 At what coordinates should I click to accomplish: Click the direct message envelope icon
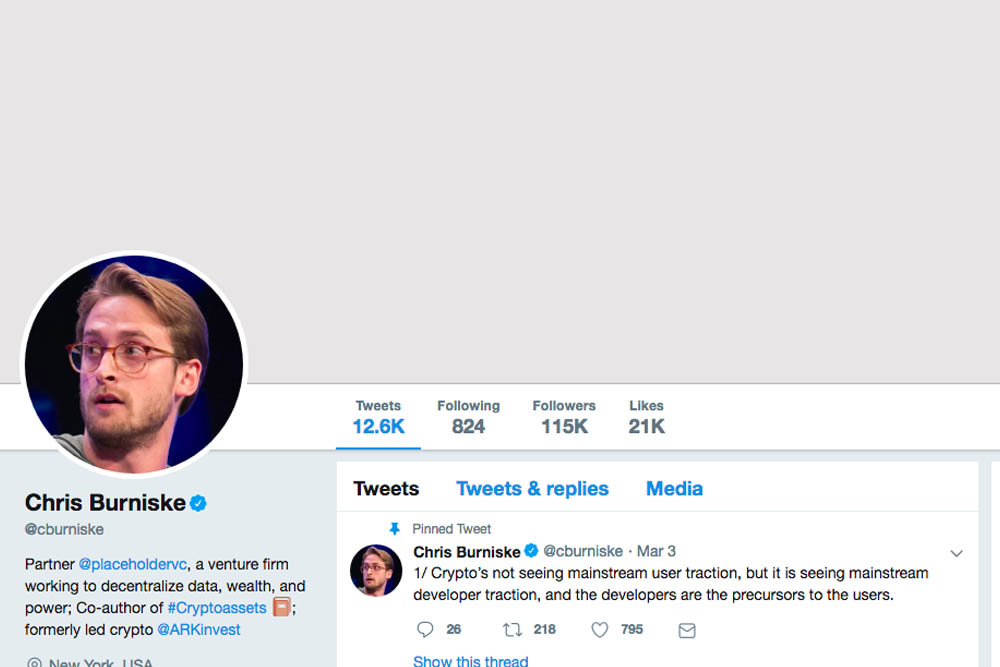pos(687,630)
